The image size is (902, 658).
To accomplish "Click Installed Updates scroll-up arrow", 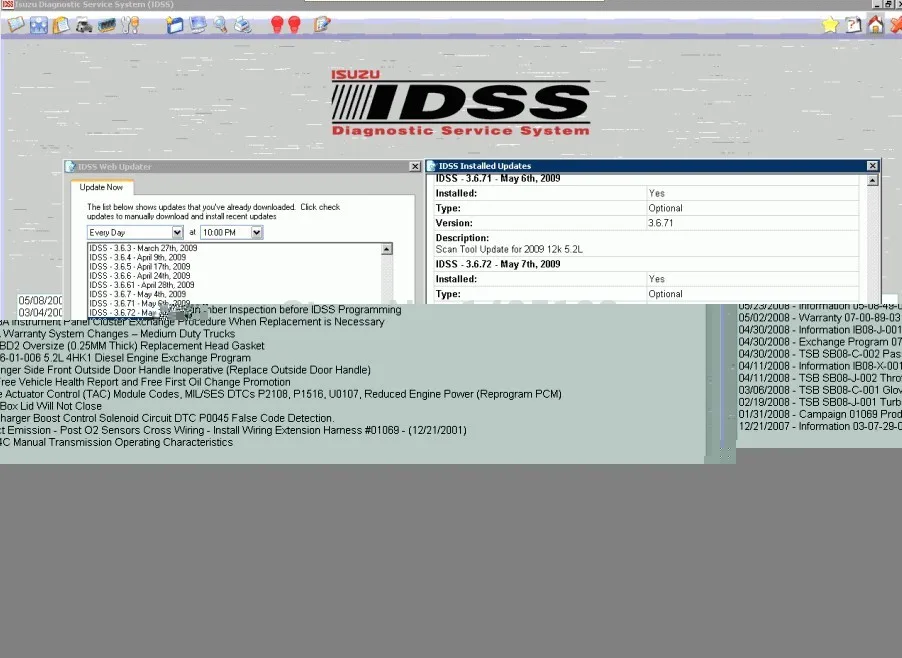I will (x=872, y=180).
